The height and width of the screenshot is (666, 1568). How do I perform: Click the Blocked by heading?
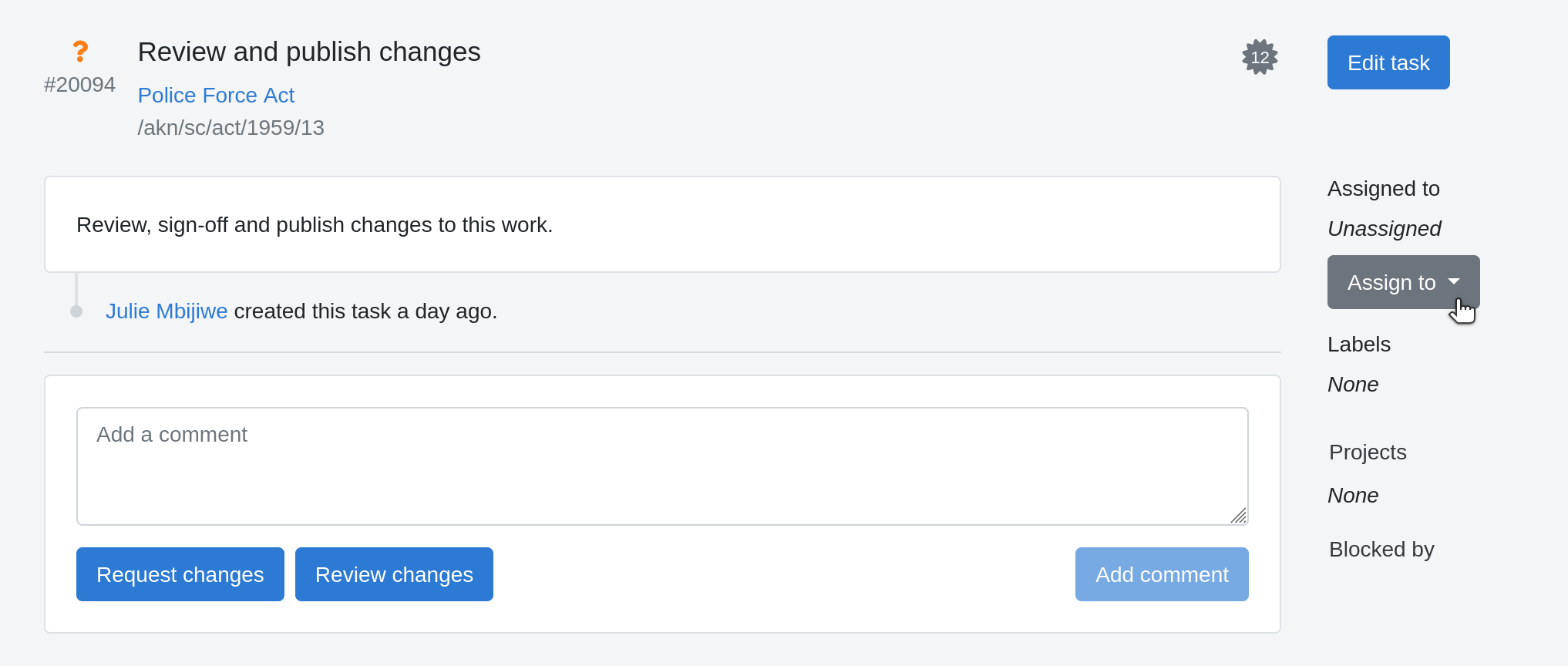(x=1381, y=549)
